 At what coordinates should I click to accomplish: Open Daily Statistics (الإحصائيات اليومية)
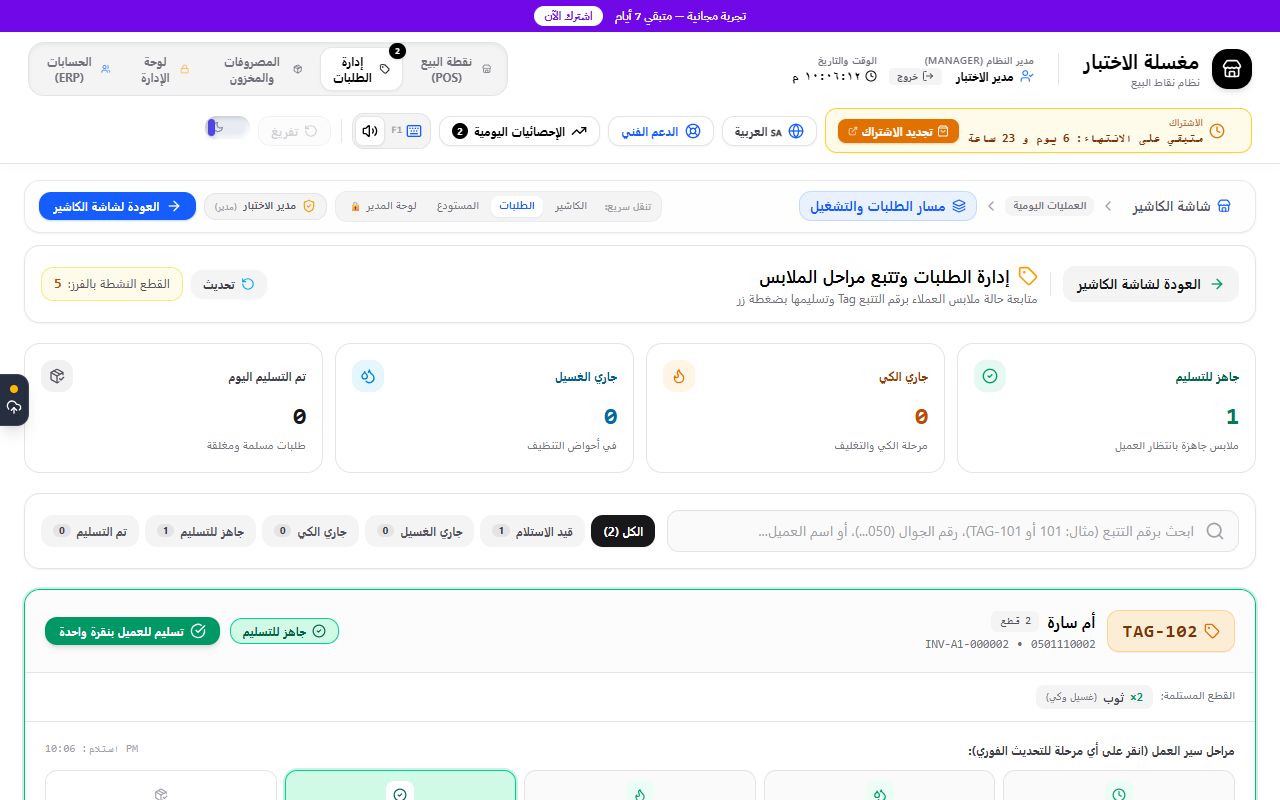click(x=519, y=131)
